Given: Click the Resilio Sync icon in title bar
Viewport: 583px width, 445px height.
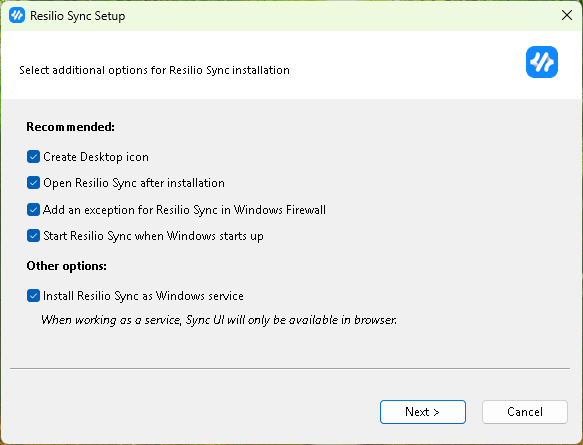Looking at the screenshot, I should pyautogui.click(x=17, y=16).
